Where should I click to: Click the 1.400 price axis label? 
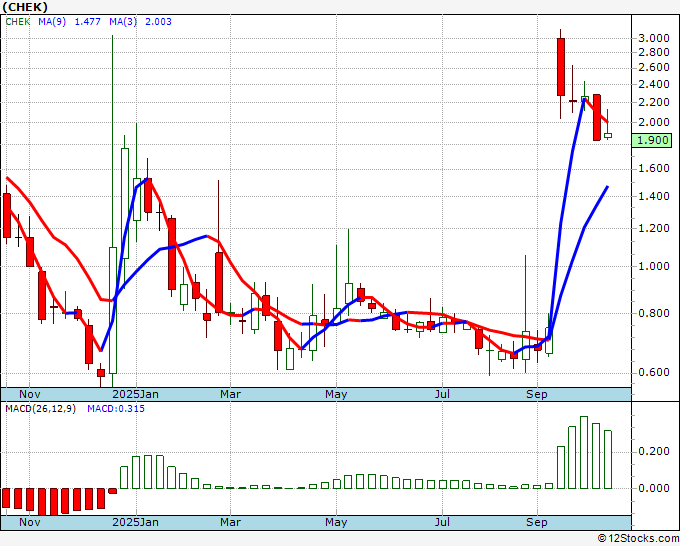654,196
